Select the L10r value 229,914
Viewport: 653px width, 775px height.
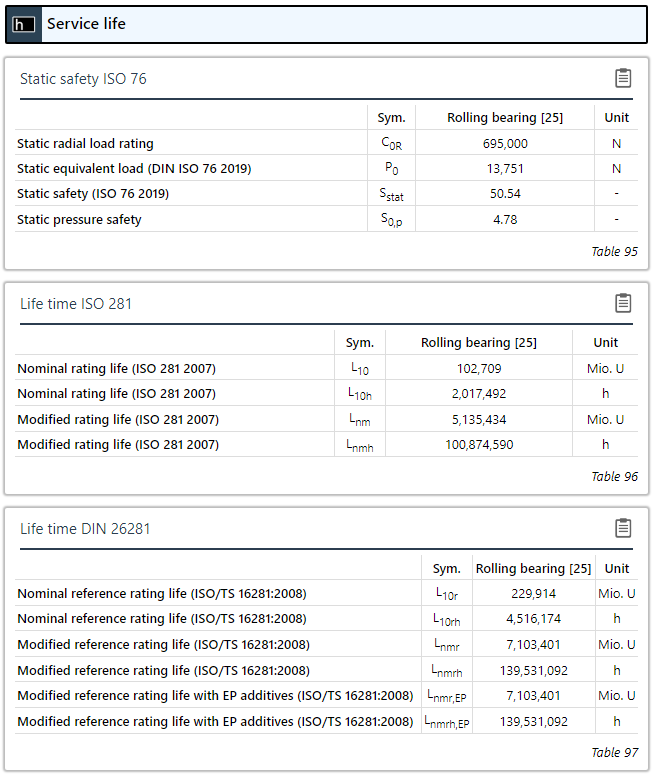pyautogui.click(x=533, y=594)
